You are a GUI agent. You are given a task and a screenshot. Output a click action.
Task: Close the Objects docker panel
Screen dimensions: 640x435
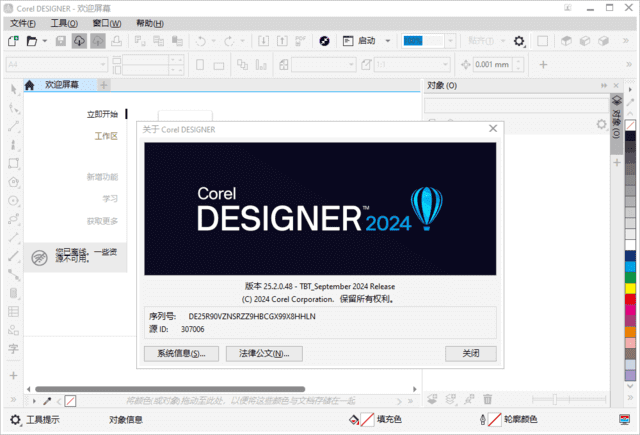point(616,85)
